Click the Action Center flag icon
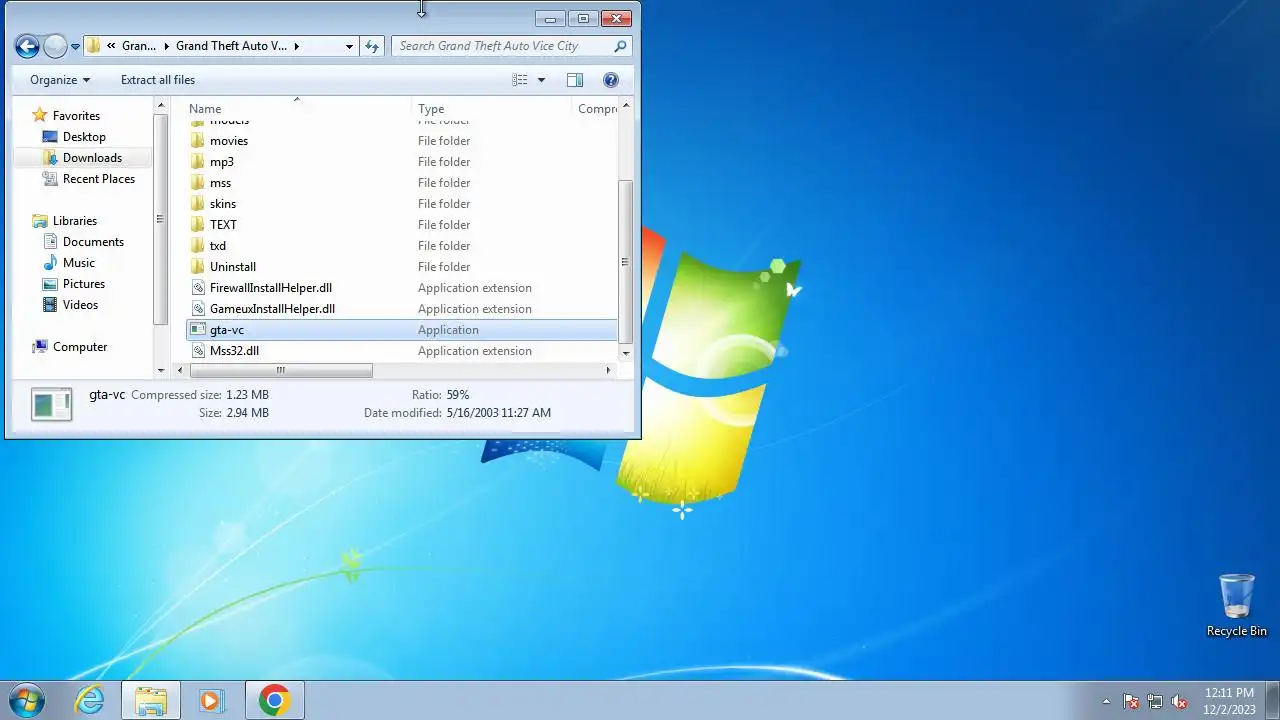Viewport: 1280px width, 720px height. pyautogui.click(x=1131, y=701)
